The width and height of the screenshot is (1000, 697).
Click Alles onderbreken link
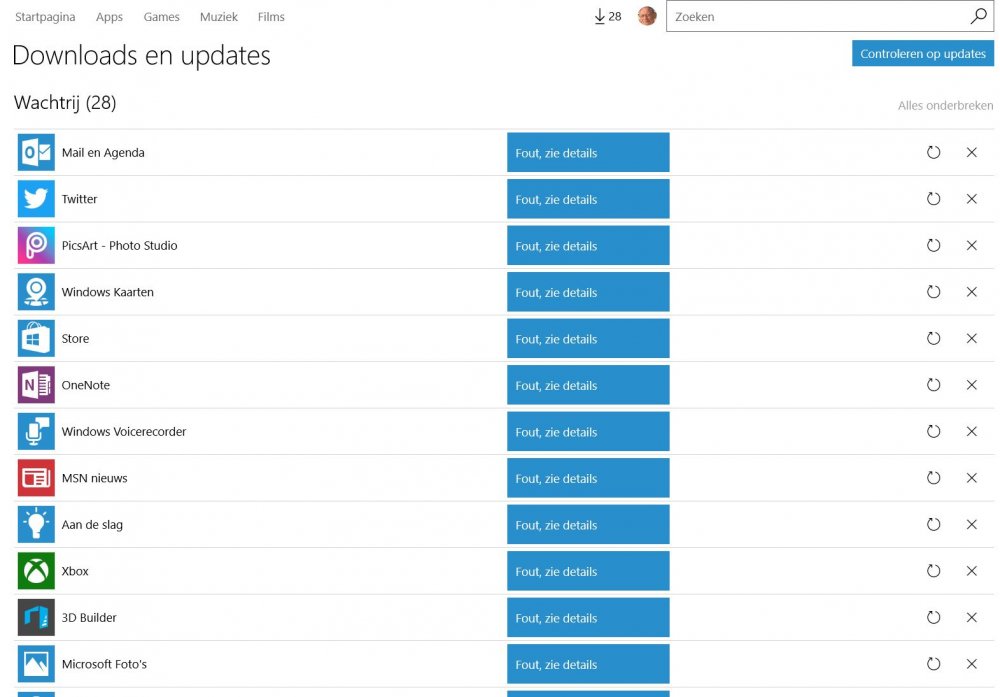(x=945, y=106)
